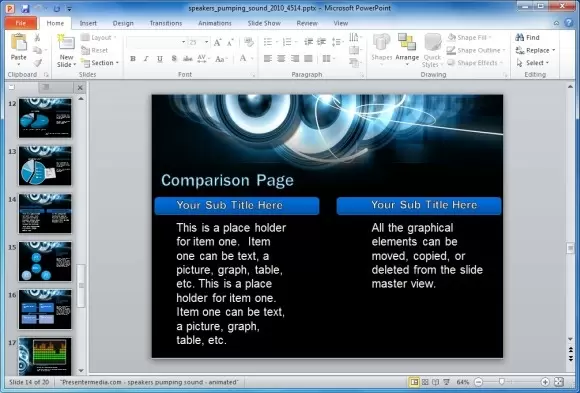This screenshot has height=393, width=580.
Task: Apply Italic formatting
Action: pyautogui.click(x=146, y=59)
